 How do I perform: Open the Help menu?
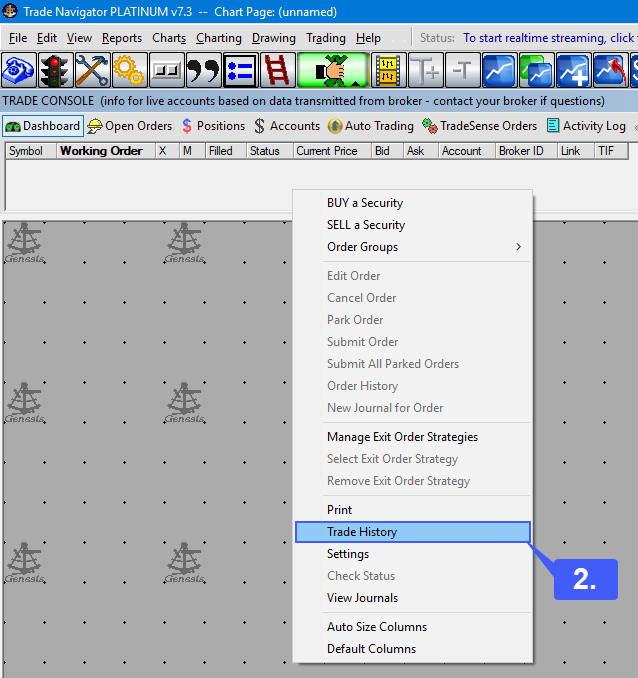[369, 38]
